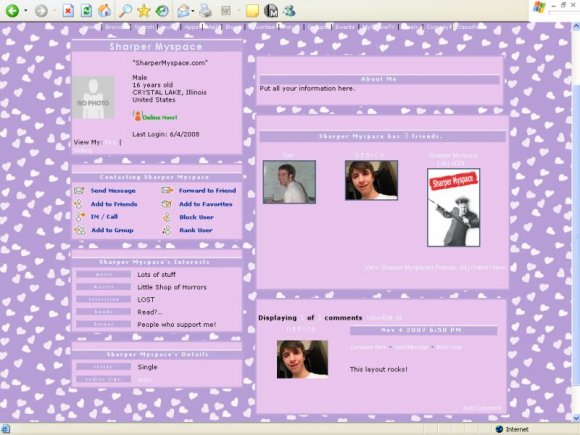Click the Internet zone globe in status bar
The image size is (580, 435).
[499, 429]
